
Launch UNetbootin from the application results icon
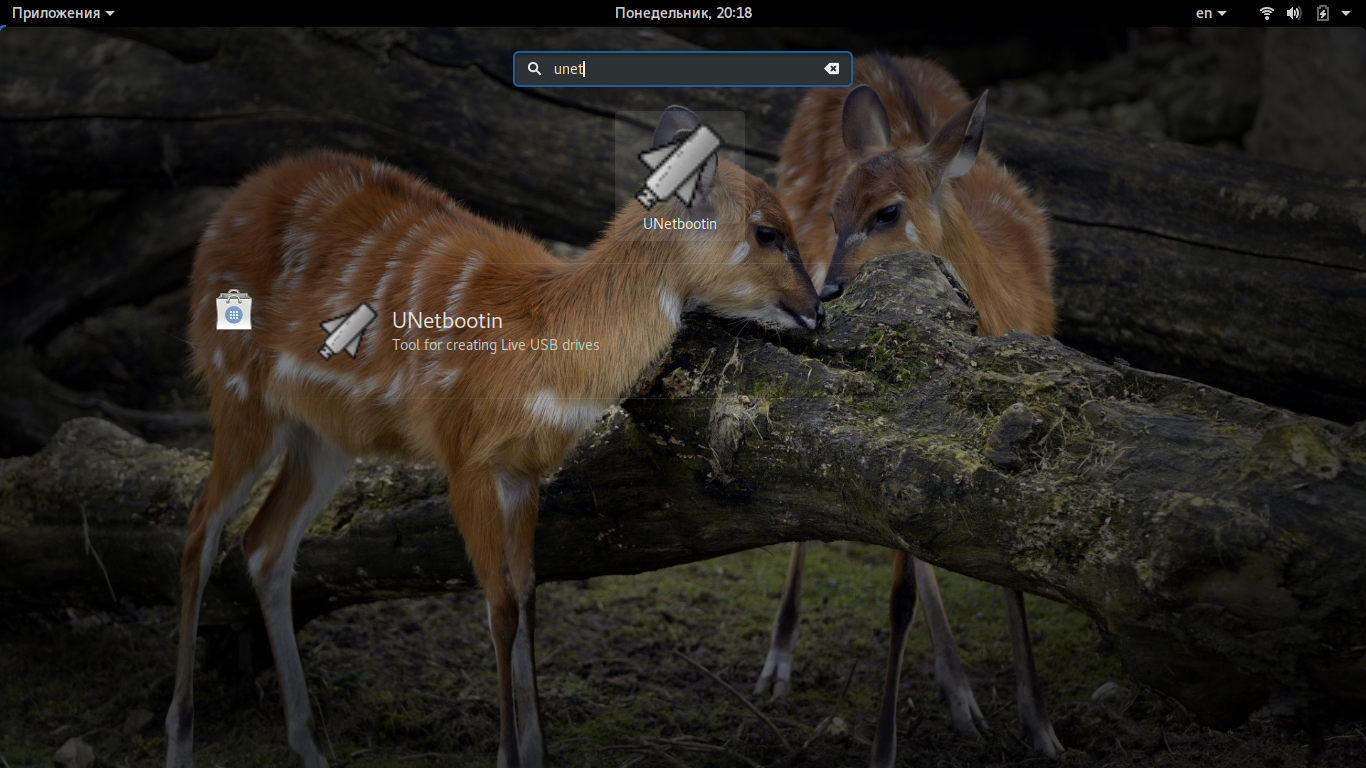[679, 165]
